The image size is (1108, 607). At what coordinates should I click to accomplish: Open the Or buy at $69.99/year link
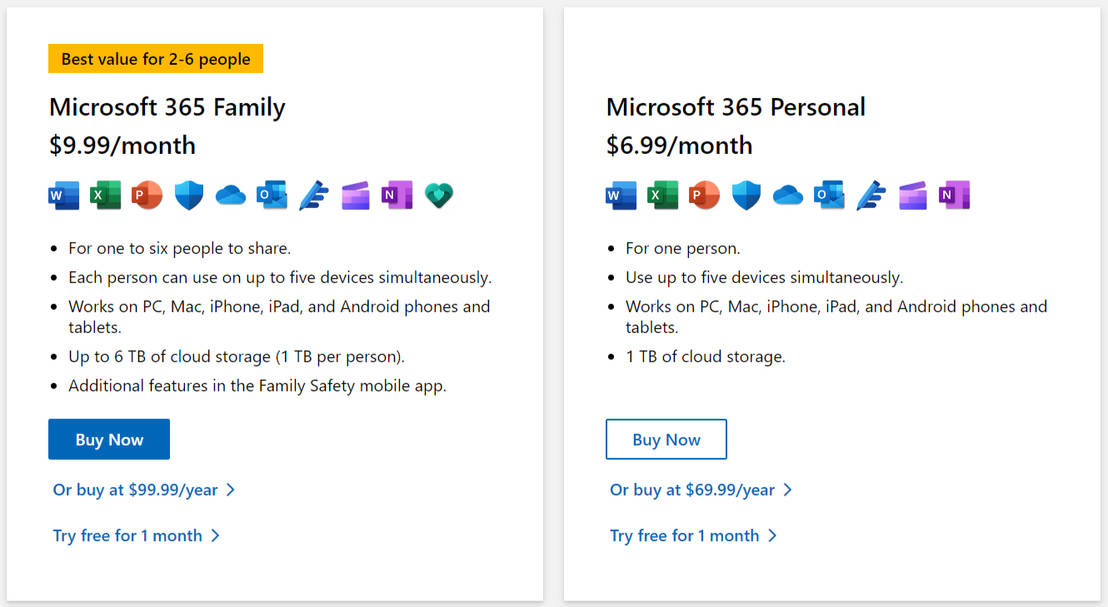click(691, 490)
